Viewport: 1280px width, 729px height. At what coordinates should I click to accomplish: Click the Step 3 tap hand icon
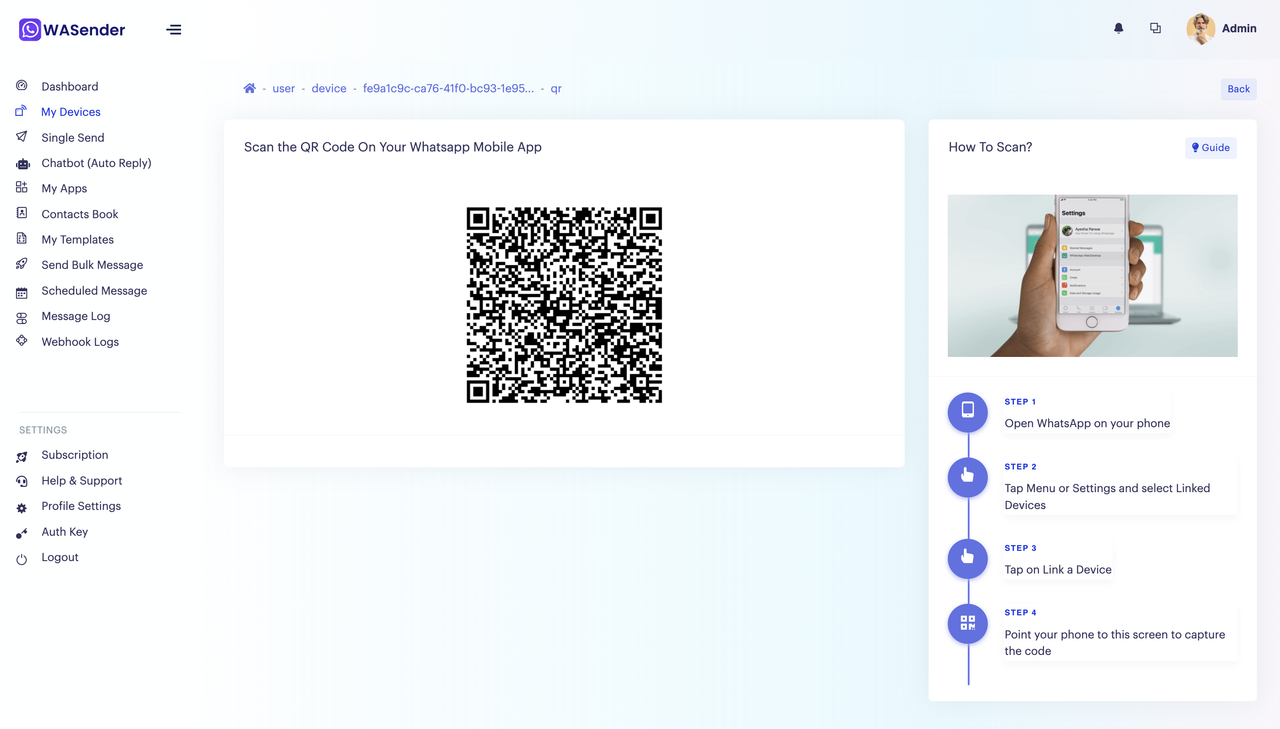pos(968,558)
